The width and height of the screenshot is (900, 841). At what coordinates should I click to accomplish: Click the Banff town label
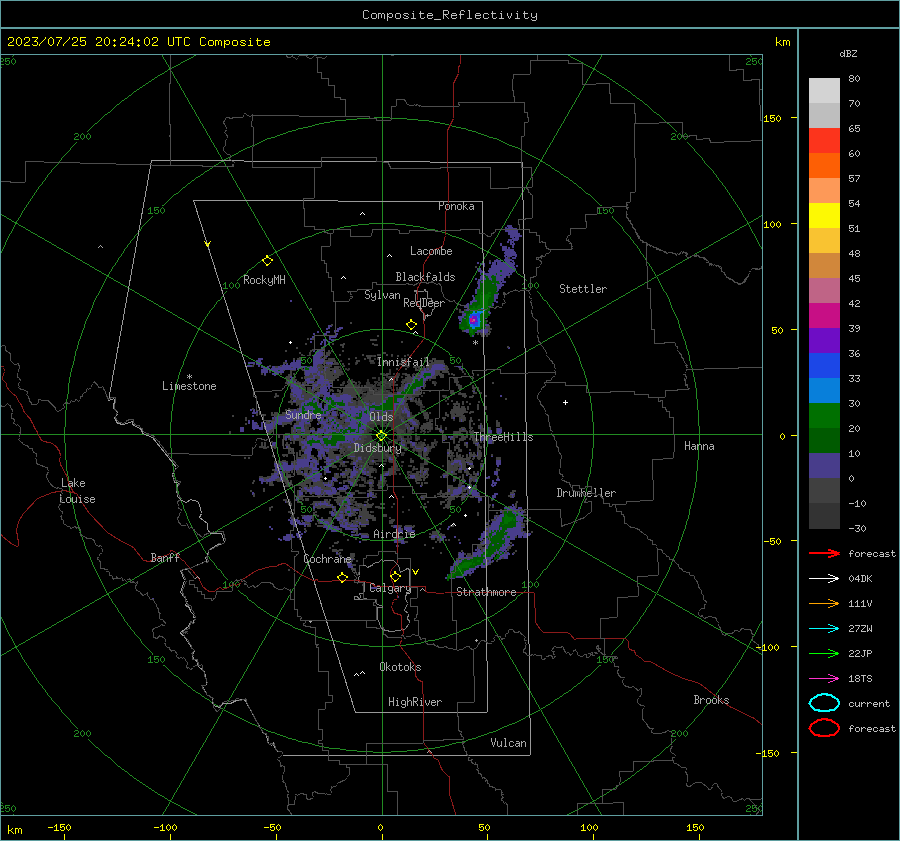pos(165,557)
